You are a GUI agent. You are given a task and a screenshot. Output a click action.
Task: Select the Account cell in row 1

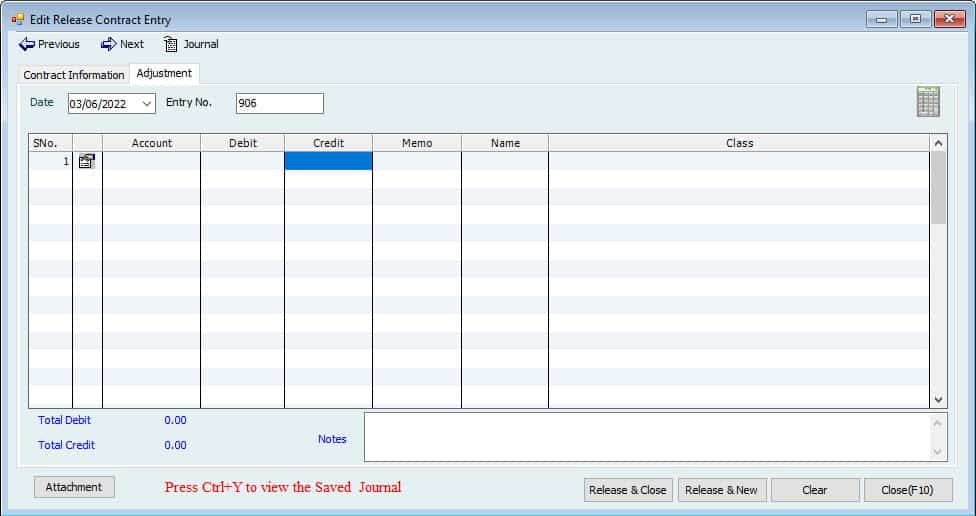152,161
